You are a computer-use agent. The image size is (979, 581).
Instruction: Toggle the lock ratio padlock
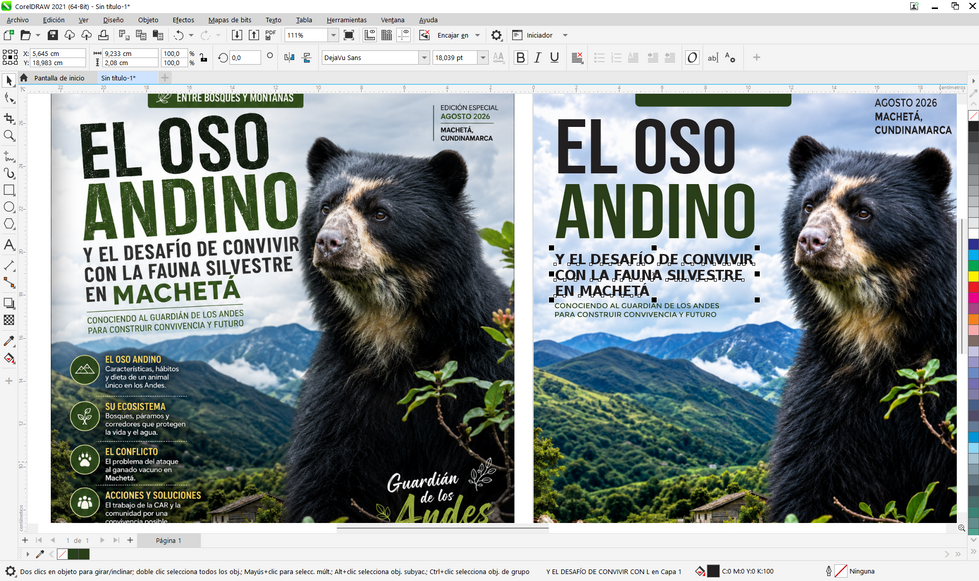click(x=204, y=57)
